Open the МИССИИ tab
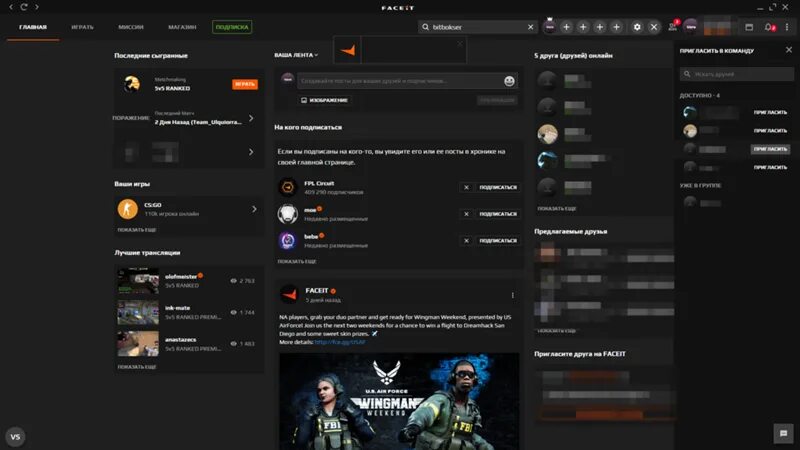Image resolution: width=800 pixels, height=450 pixels. coord(131,27)
